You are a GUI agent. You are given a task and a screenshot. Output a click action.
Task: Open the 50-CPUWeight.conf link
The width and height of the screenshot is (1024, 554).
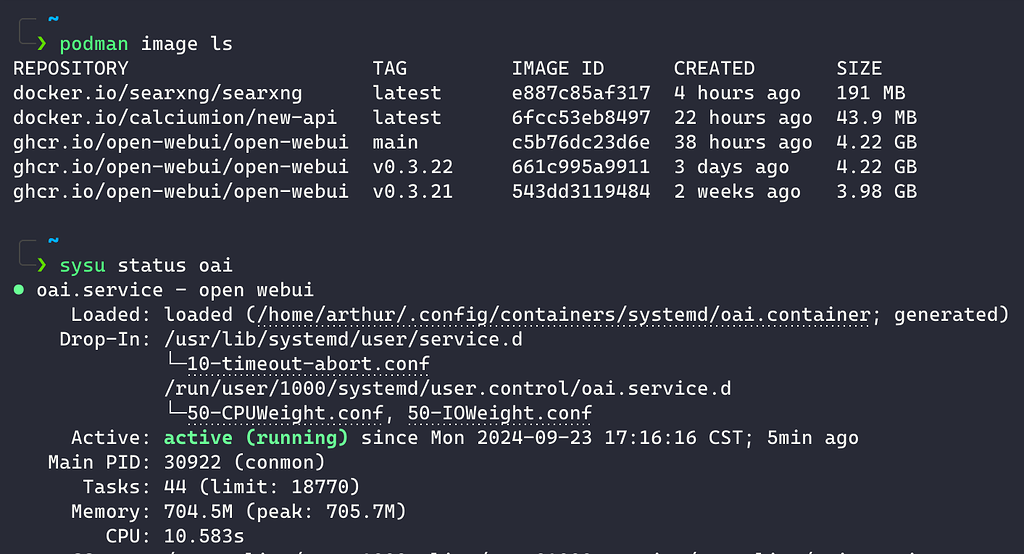pos(285,414)
